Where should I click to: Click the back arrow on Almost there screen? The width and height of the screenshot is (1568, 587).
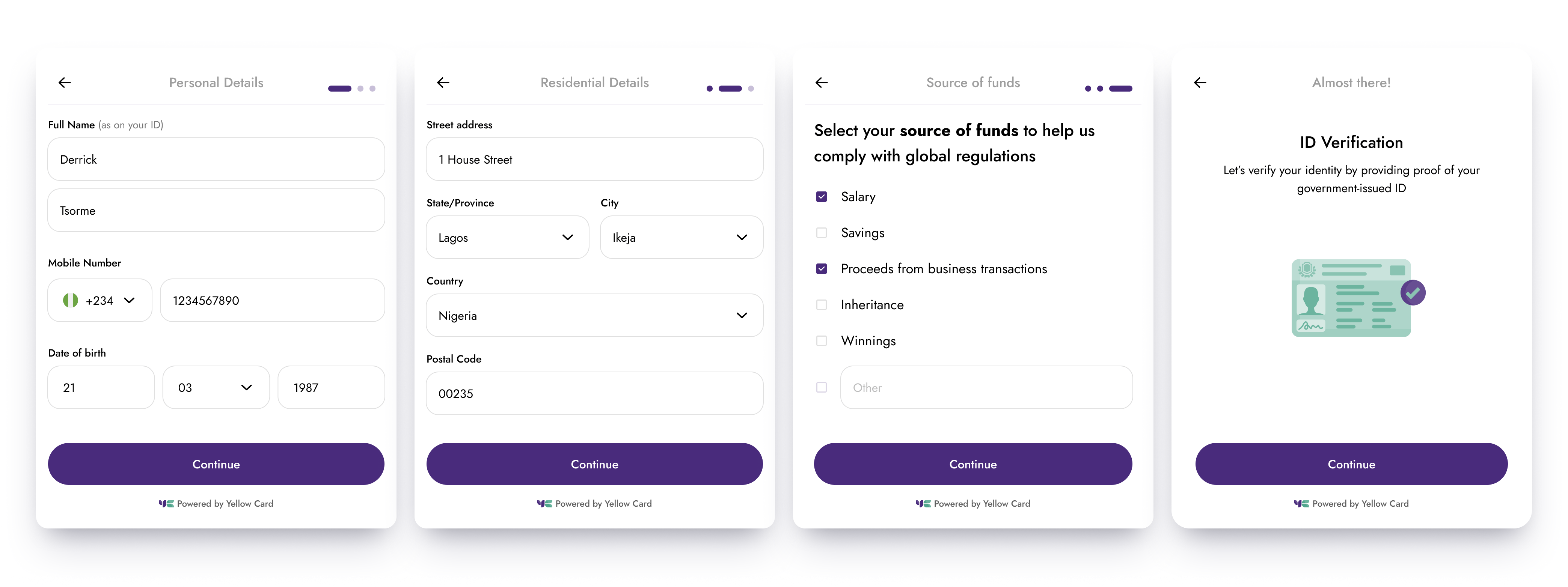click(x=1200, y=83)
